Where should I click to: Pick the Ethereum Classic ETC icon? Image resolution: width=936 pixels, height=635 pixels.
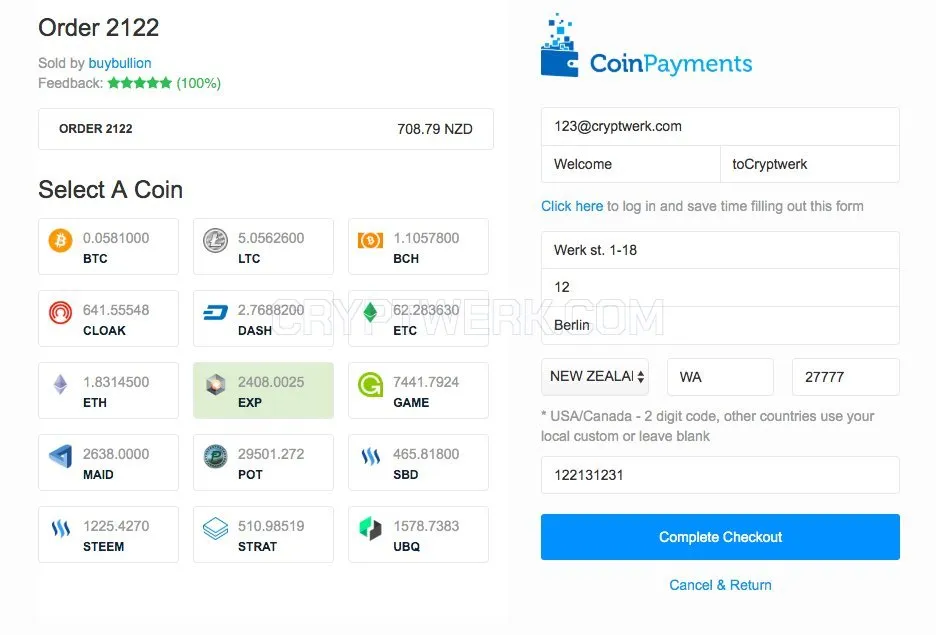click(x=371, y=312)
